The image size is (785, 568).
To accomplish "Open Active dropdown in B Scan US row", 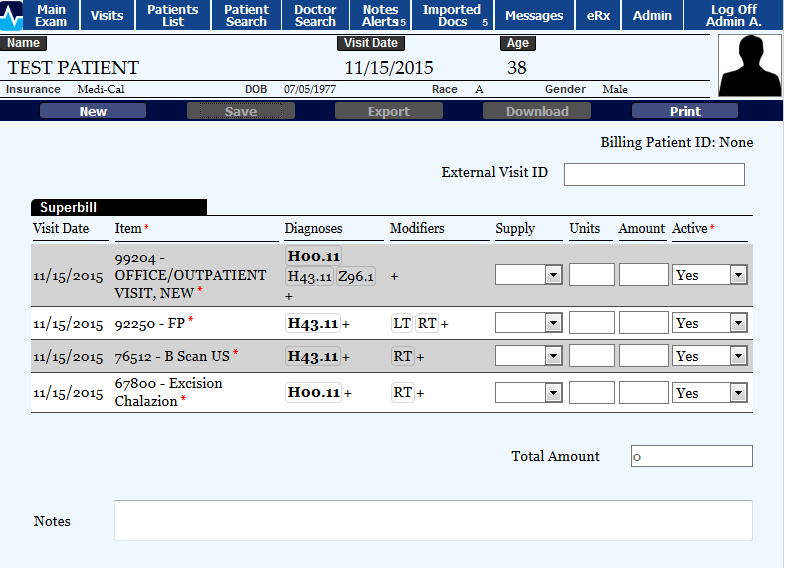I will coord(709,356).
